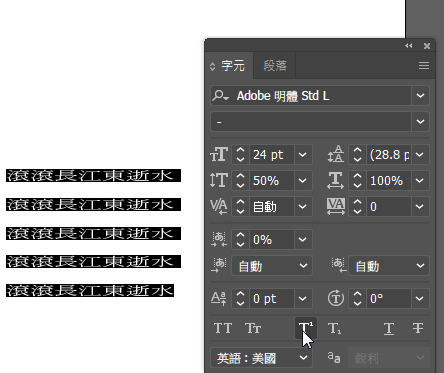Toggle Subscript text style

click(x=334, y=328)
